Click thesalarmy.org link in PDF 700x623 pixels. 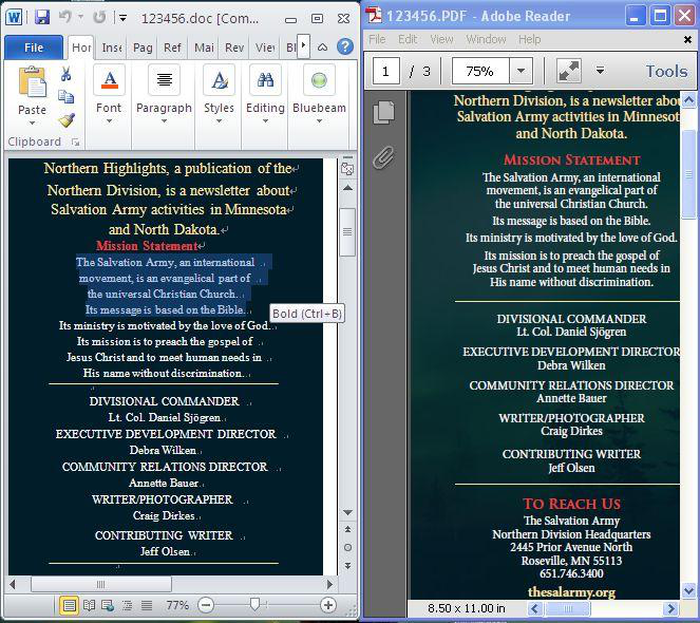(x=571, y=592)
